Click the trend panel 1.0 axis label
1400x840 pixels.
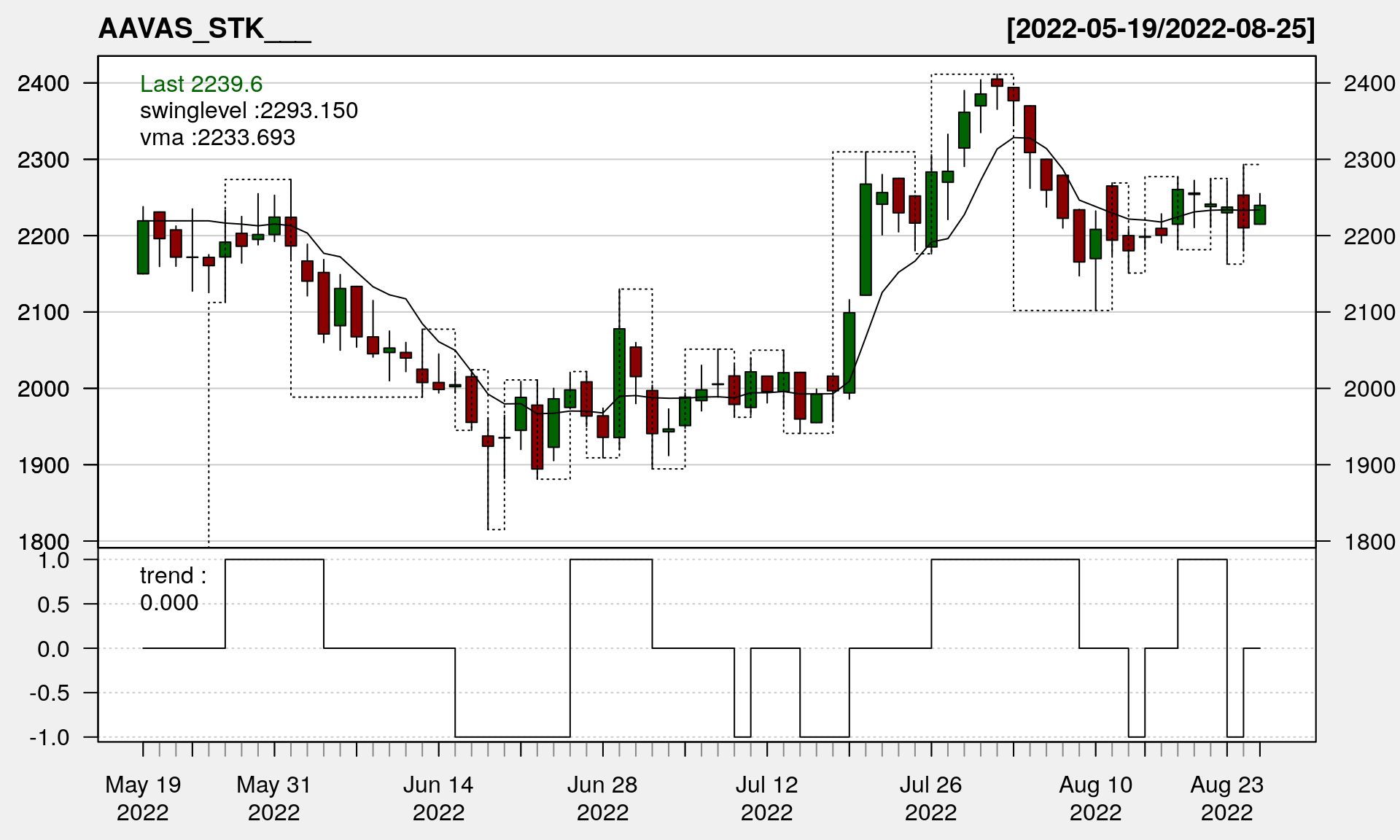(54, 560)
